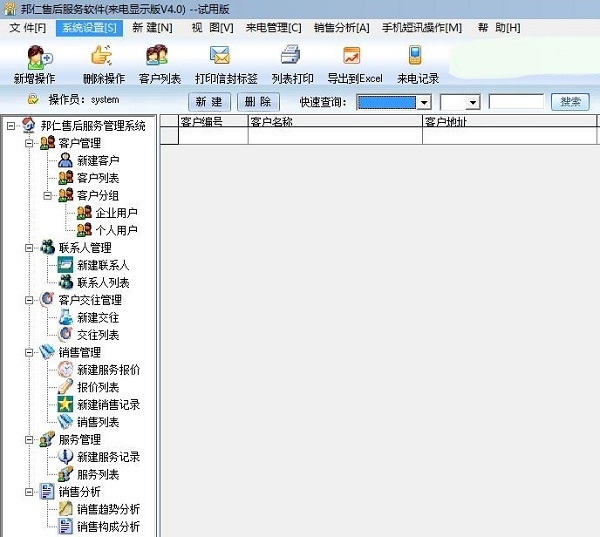Click the empty row selector cell in table
Screen dimensions: 600x537
[169, 136]
